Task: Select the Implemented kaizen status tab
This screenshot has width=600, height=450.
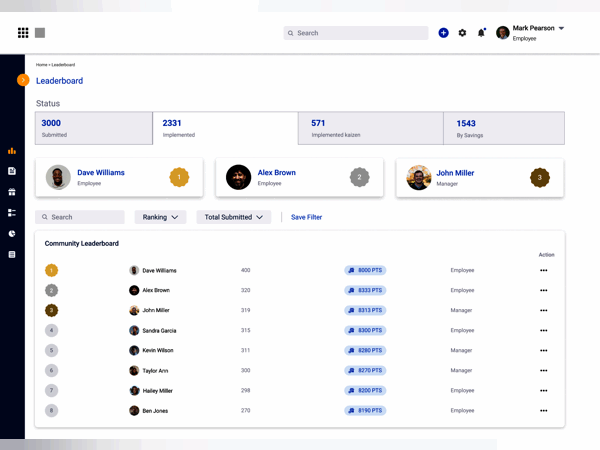Action: click(370, 128)
